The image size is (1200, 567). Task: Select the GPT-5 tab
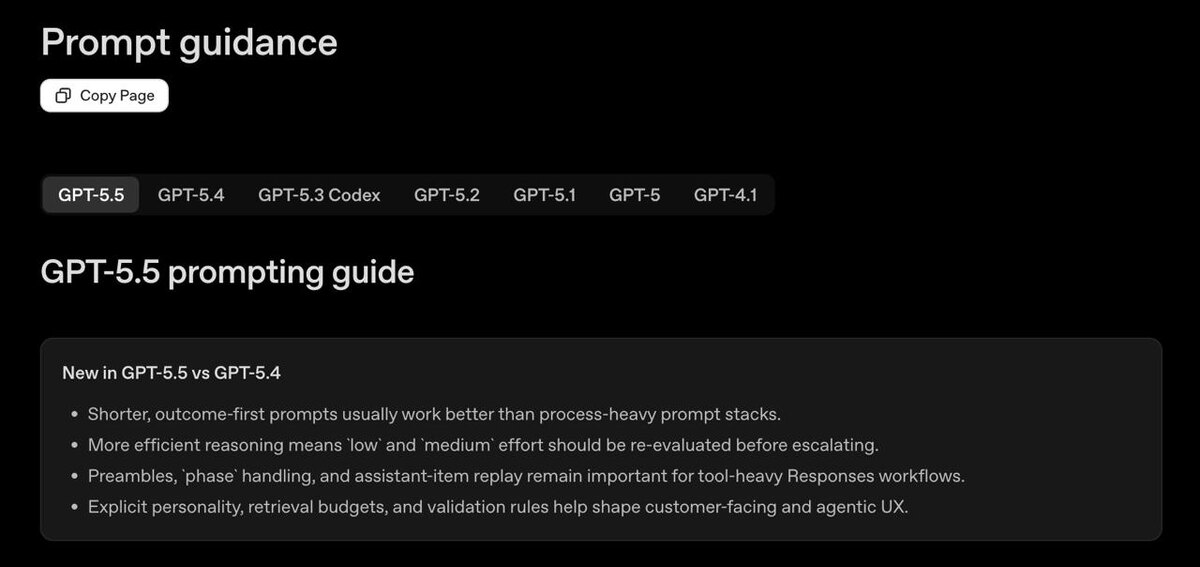pos(634,195)
